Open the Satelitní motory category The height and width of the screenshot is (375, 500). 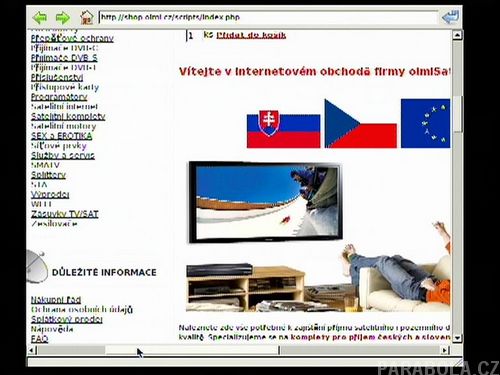(63, 126)
